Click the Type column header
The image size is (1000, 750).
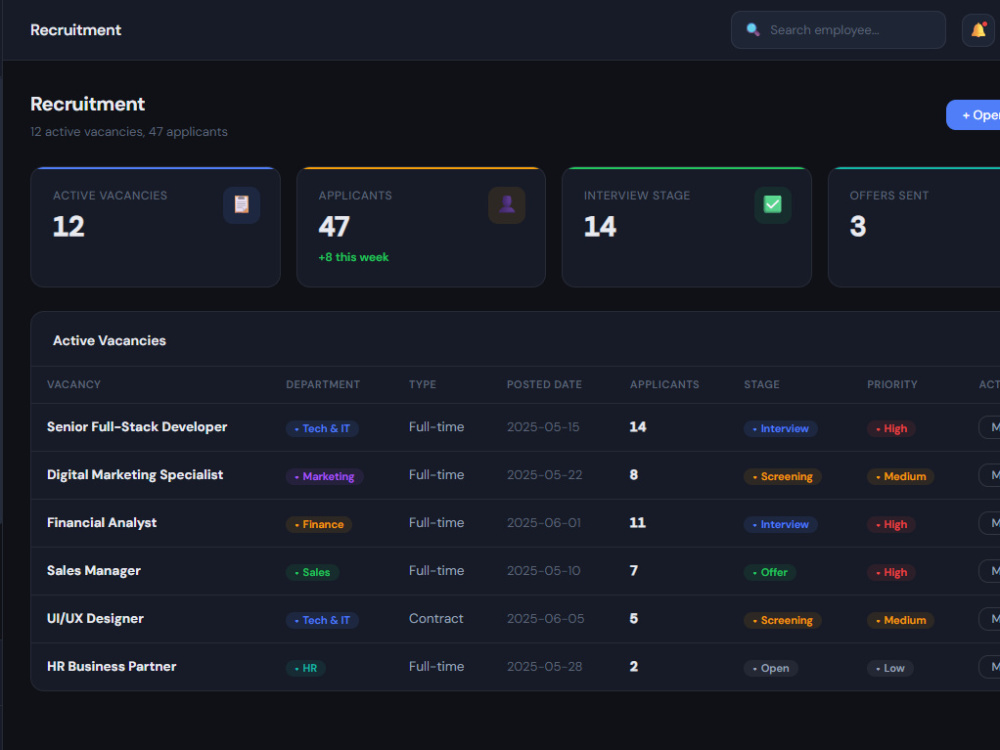pyautogui.click(x=422, y=385)
